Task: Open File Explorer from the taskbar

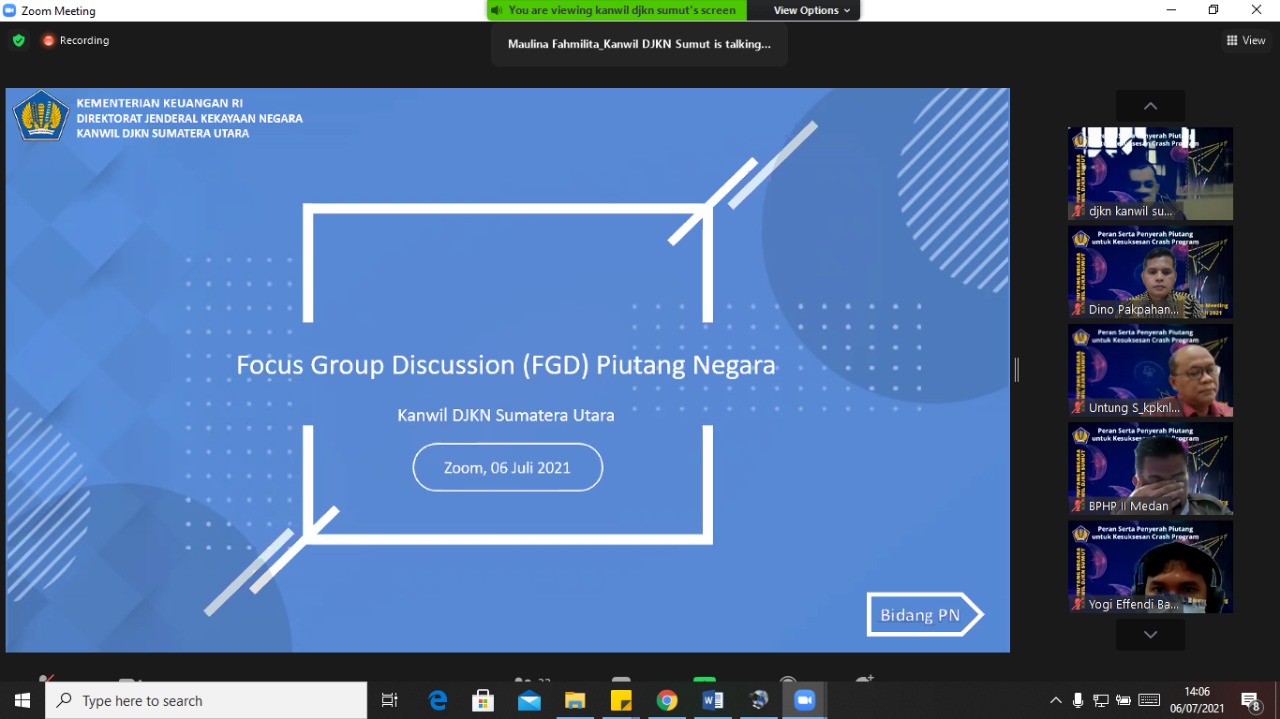Action: click(575, 700)
